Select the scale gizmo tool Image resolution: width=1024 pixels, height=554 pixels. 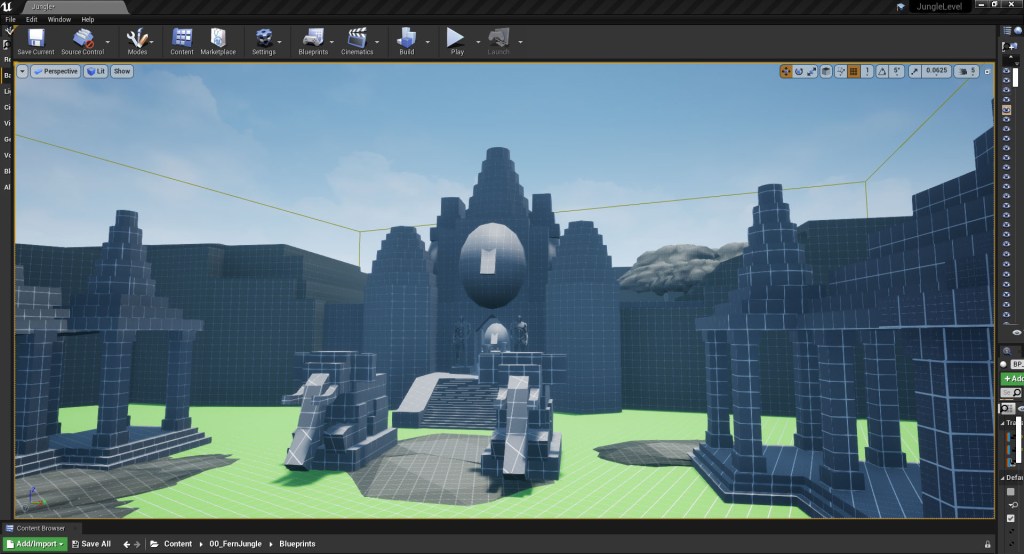click(812, 71)
